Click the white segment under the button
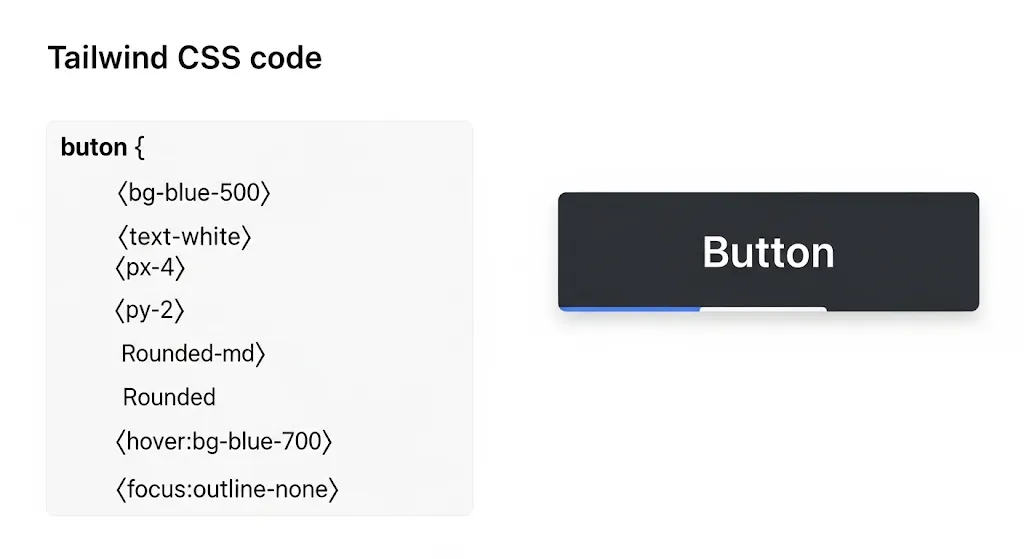Viewport: 1024px width, 559px height. coord(763,309)
